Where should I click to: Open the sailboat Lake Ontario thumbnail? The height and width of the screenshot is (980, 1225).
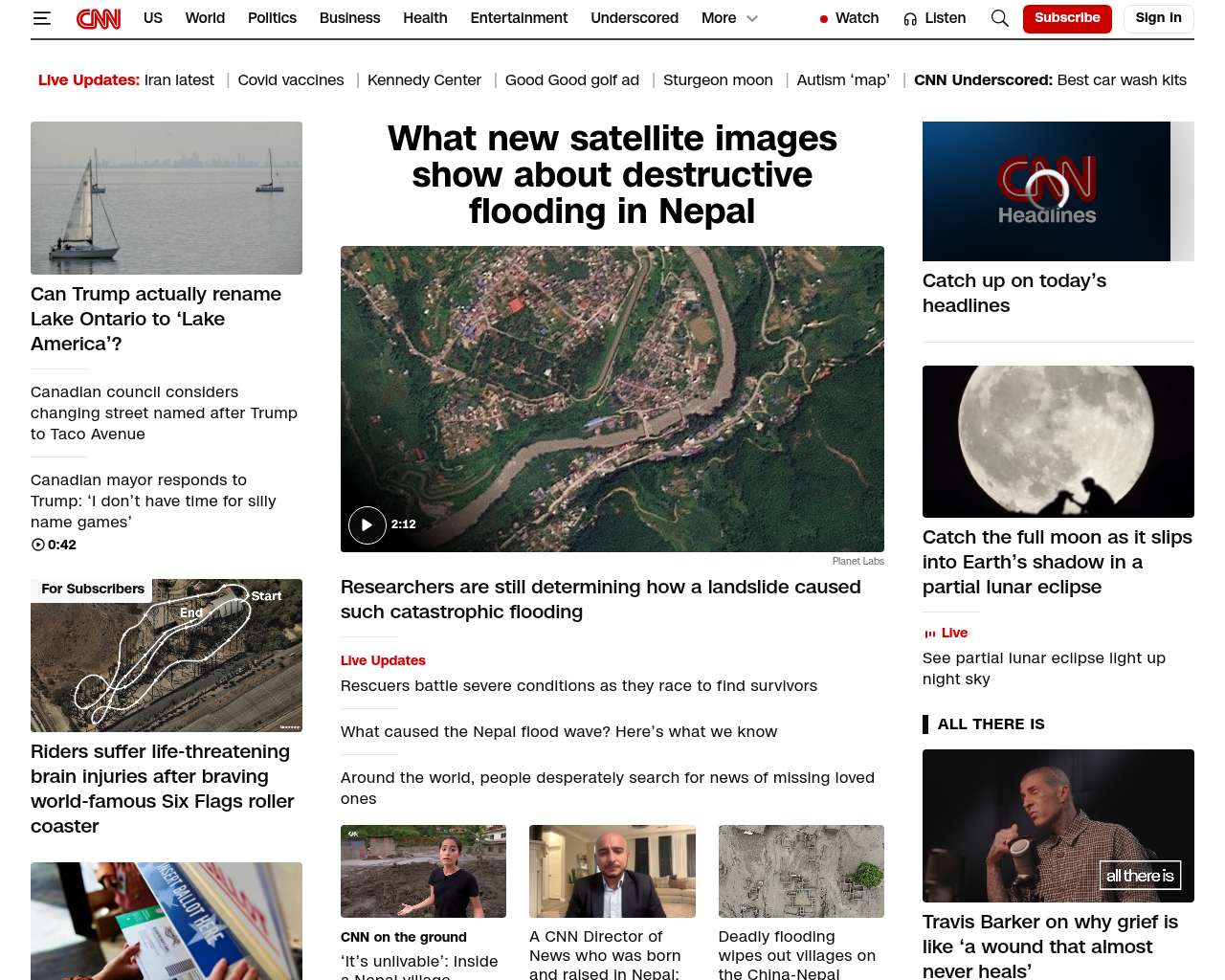pyautogui.click(x=167, y=198)
